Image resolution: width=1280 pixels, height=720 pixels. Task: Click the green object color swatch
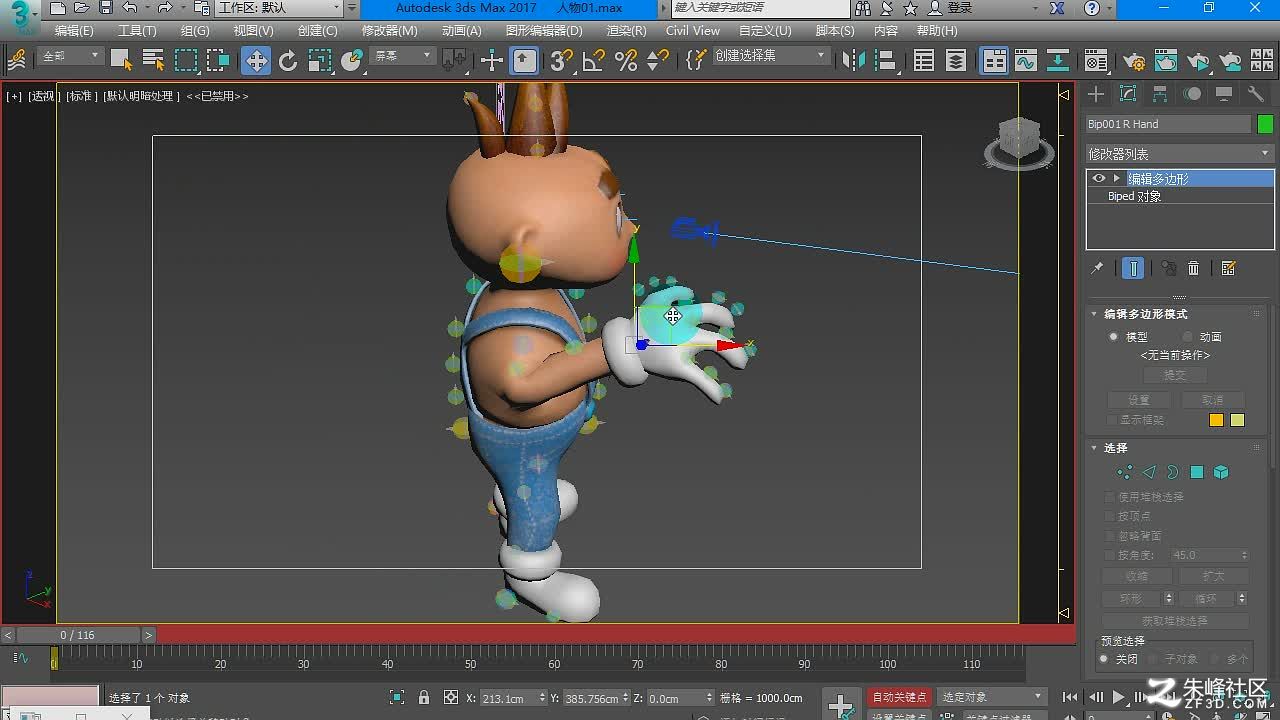[x=1265, y=124]
